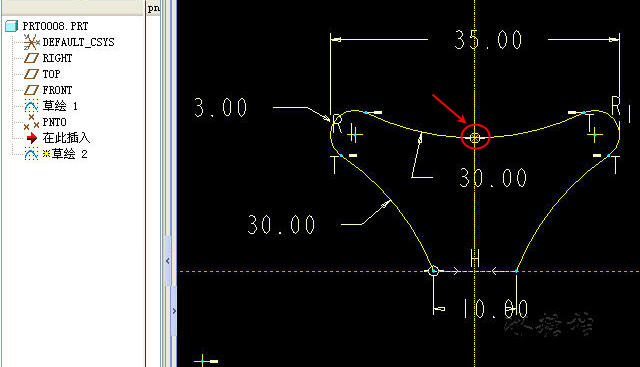
Task: Click the FRONT datum plane icon
Action: (x=31, y=90)
